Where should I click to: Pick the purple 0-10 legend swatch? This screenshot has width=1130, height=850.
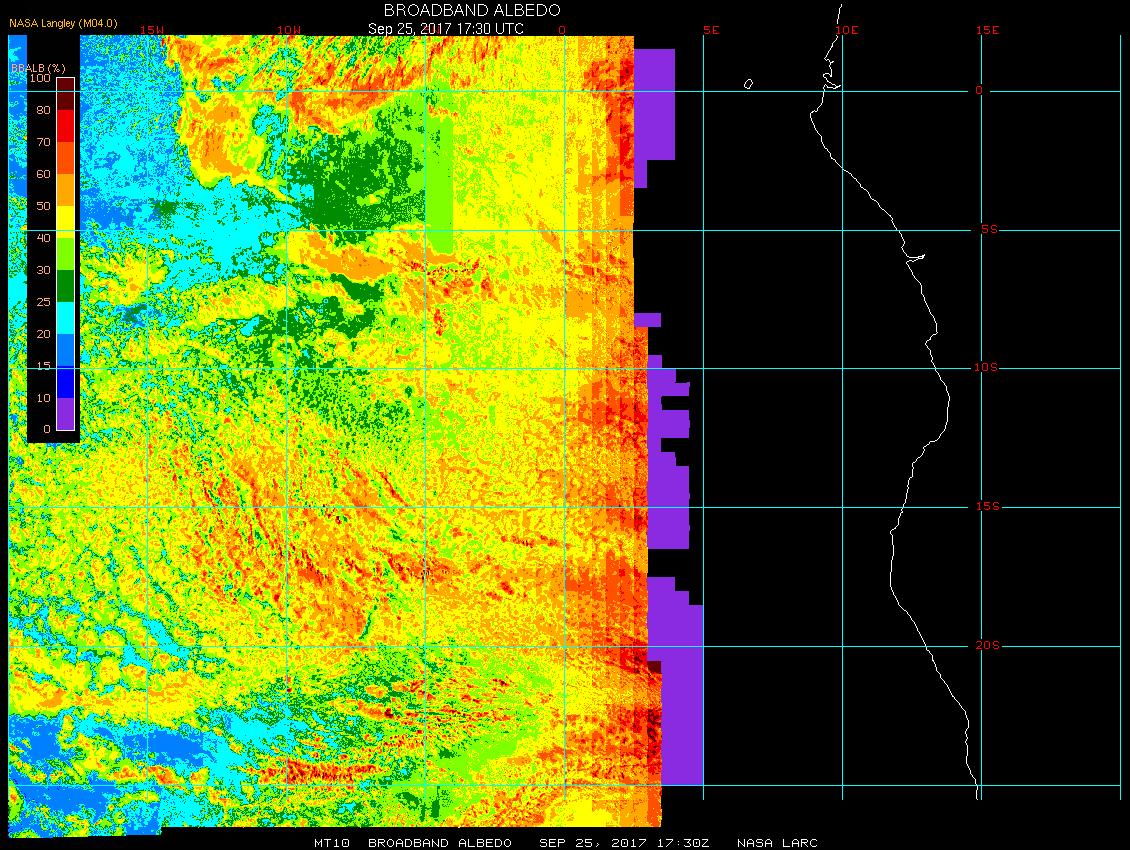click(x=66, y=414)
